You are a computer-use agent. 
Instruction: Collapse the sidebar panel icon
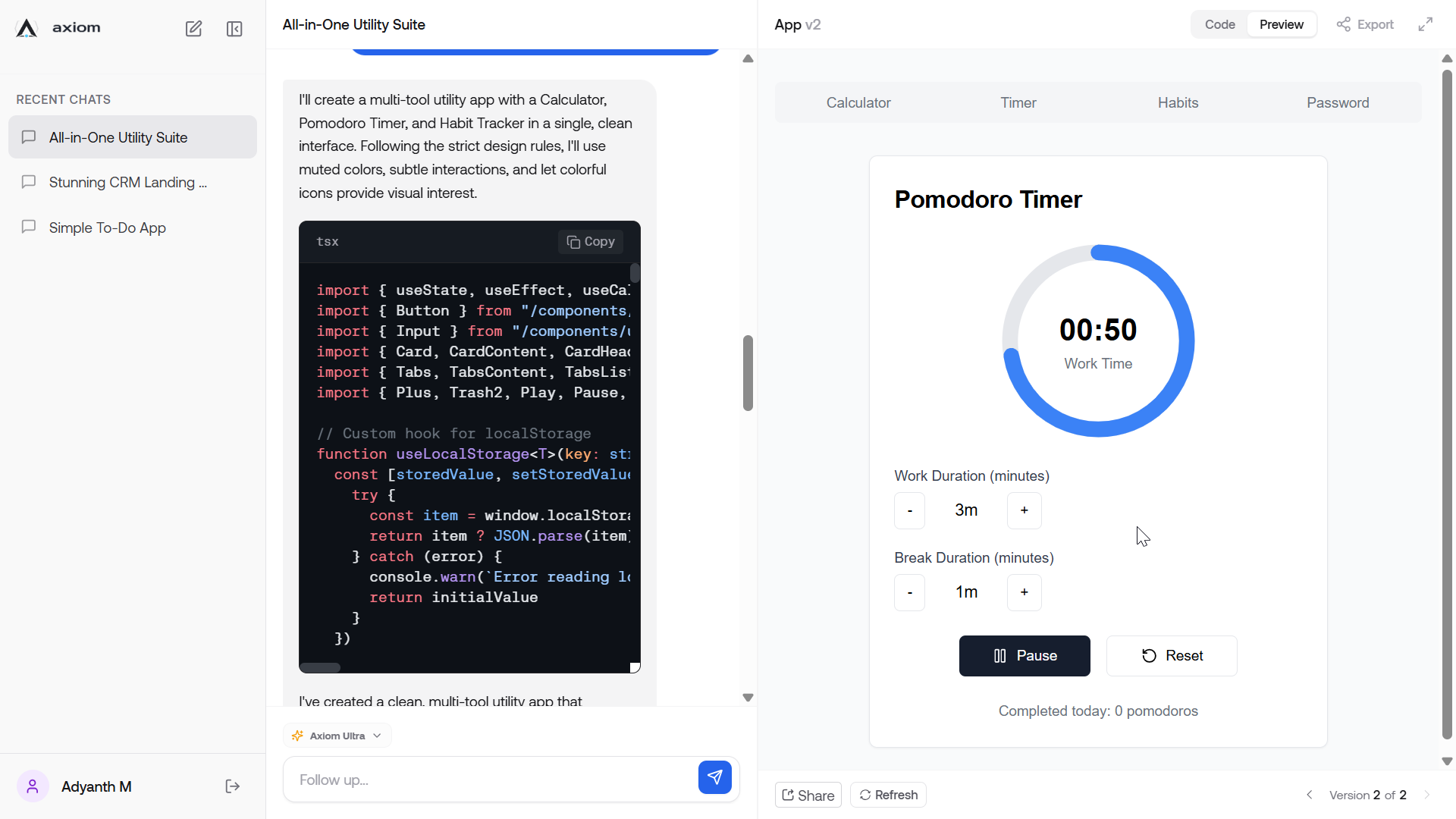tap(234, 29)
